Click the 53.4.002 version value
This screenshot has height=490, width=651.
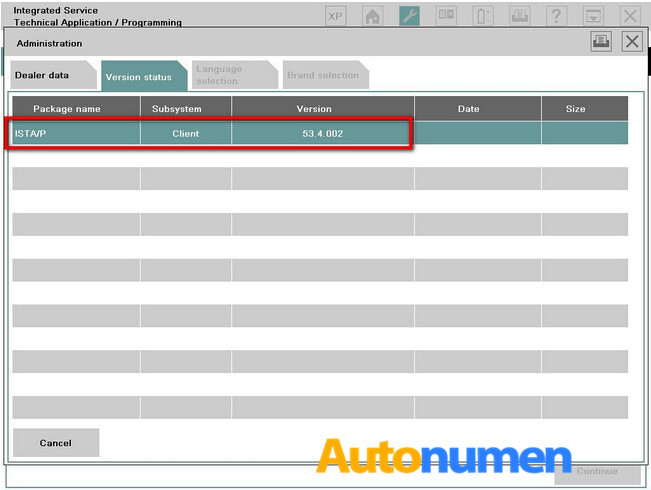point(323,134)
